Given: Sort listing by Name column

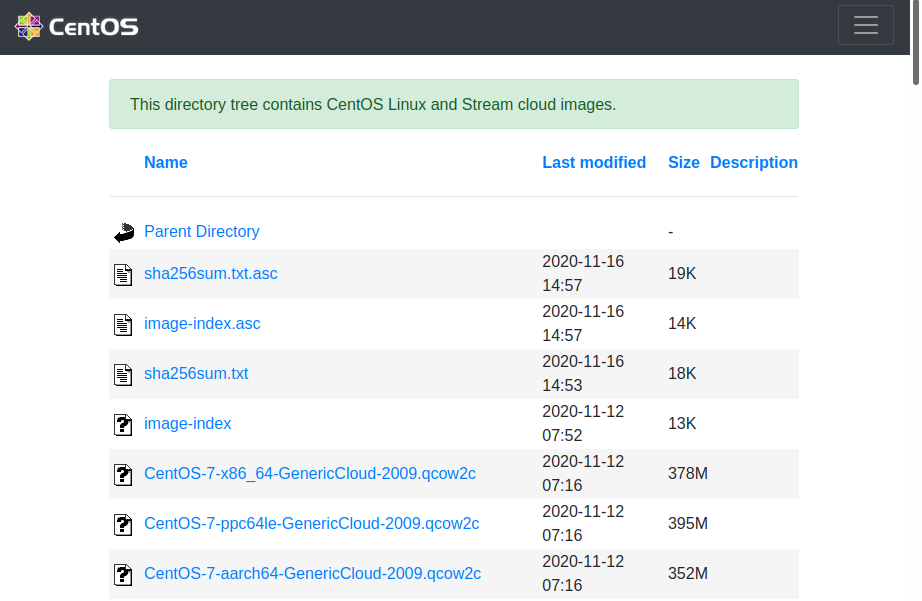Looking at the screenshot, I should click(x=166, y=162).
